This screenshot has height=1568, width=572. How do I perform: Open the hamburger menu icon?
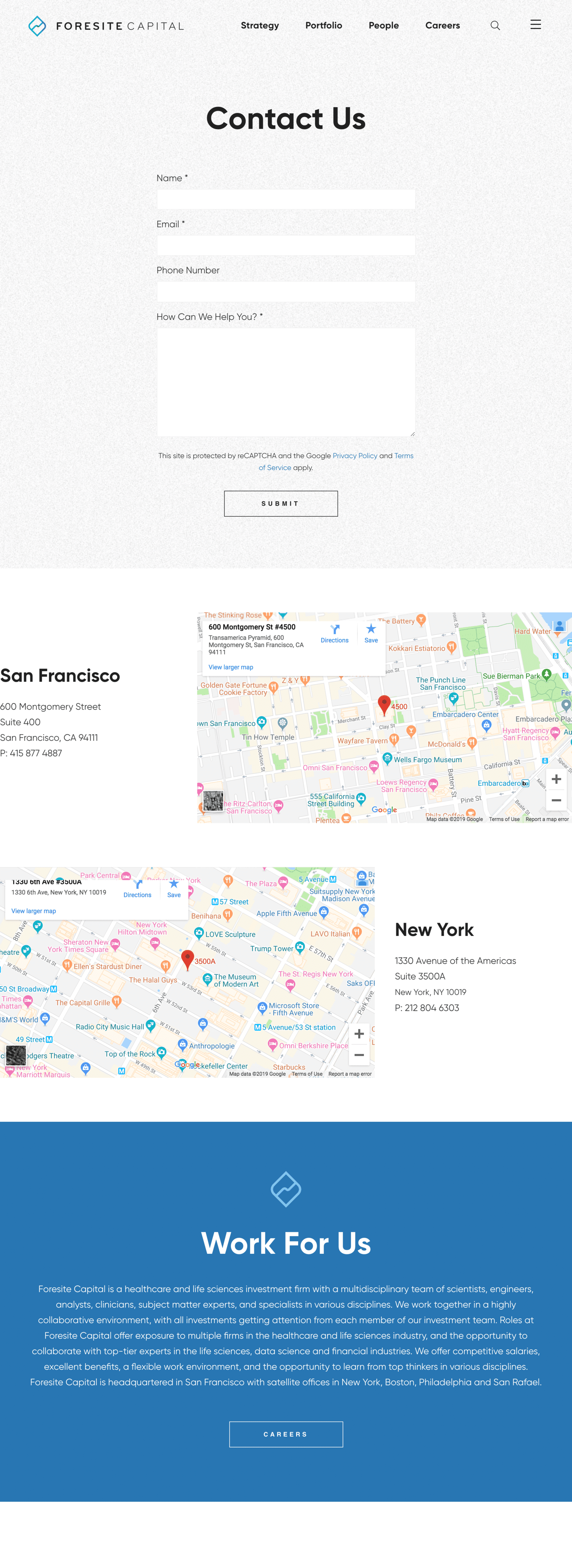pyautogui.click(x=535, y=25)
